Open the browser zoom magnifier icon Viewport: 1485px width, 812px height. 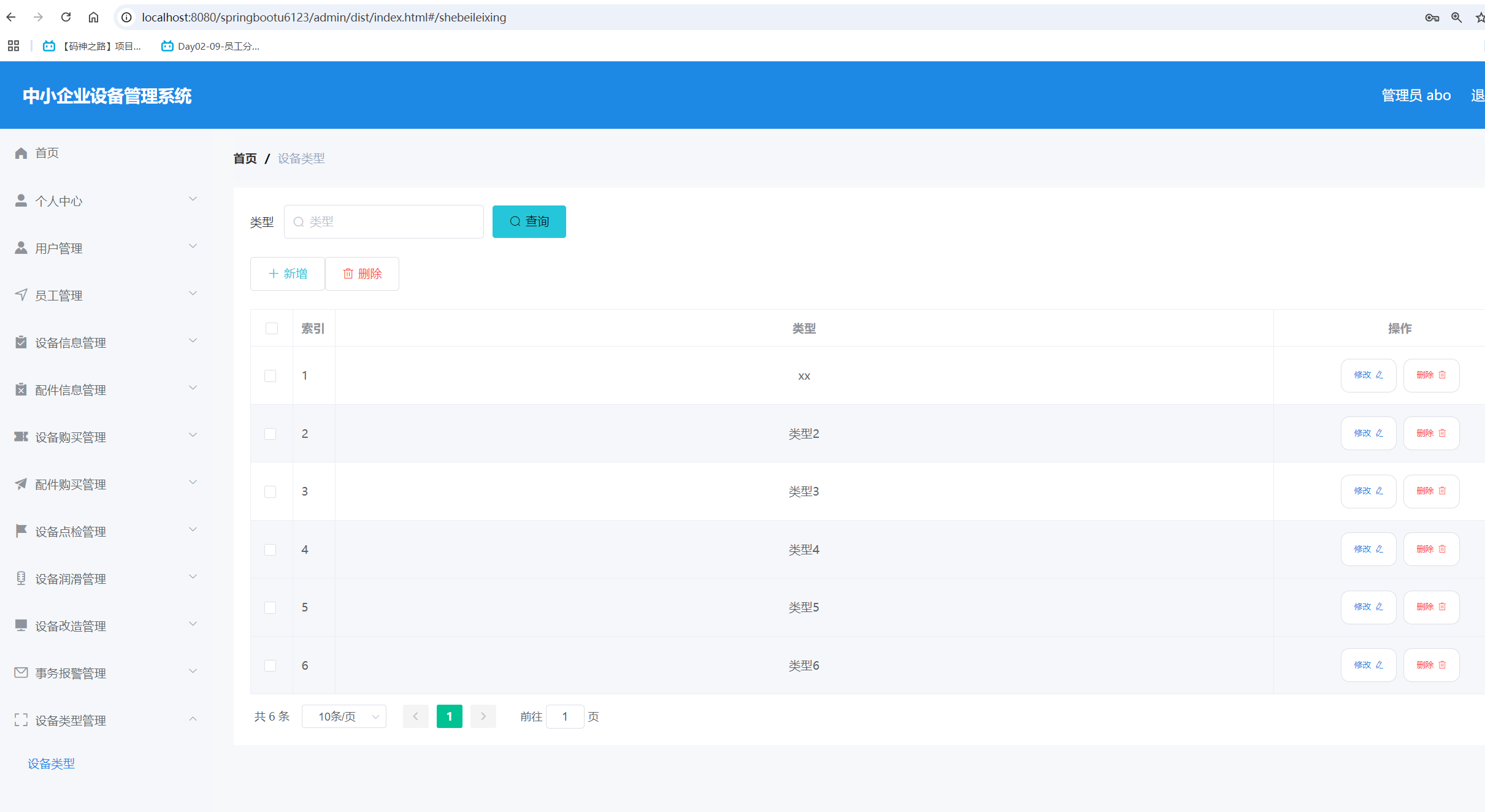[1456, 17]
